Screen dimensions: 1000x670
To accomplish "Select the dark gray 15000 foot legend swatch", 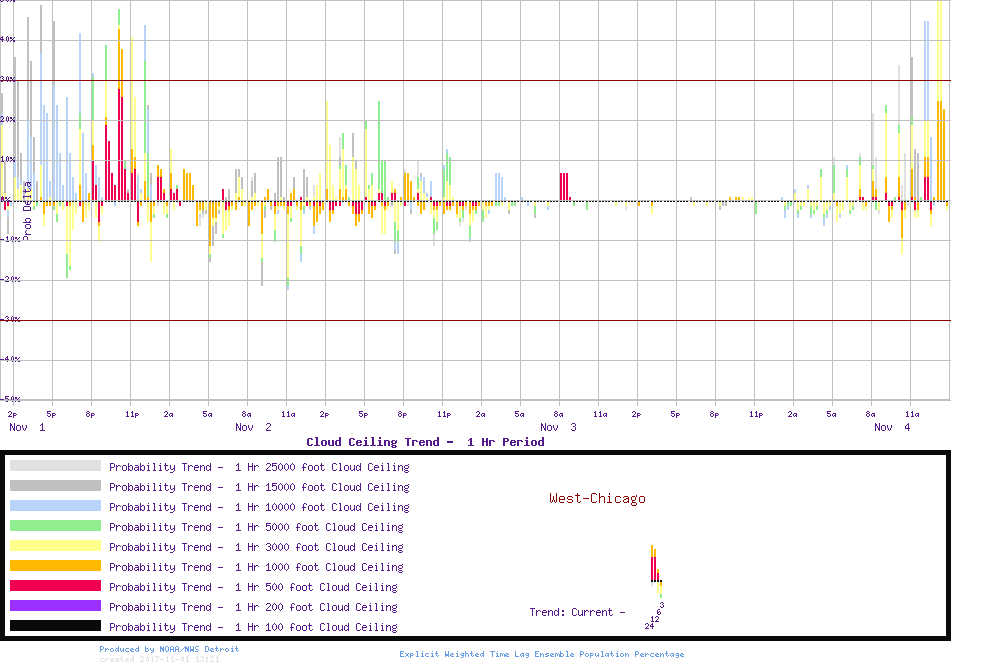I will click(x=55, y=486).
